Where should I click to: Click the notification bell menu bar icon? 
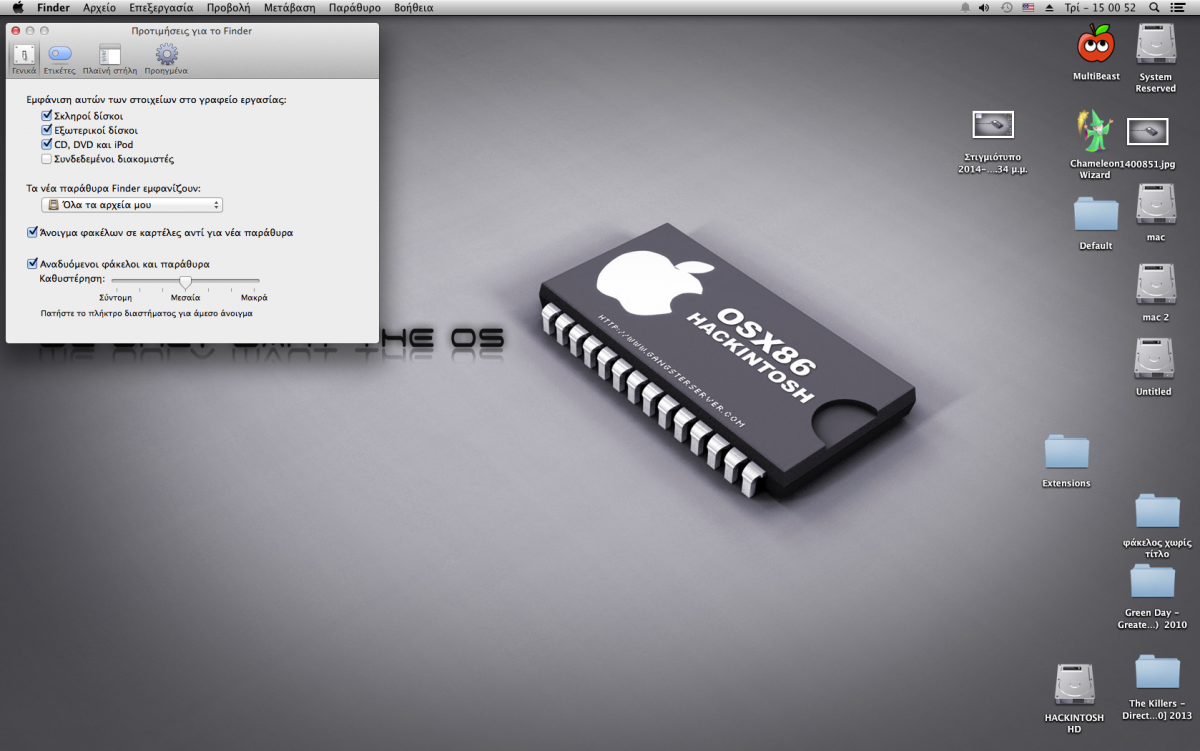point(965,7)
